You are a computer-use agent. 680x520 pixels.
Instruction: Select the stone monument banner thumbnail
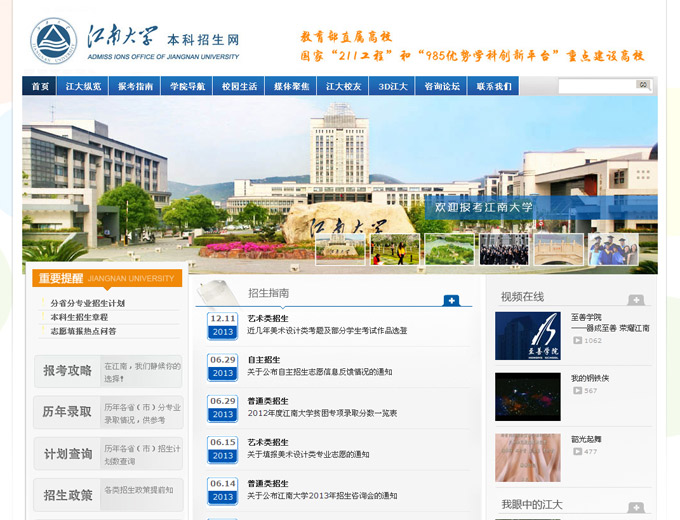tap(340, 249)
